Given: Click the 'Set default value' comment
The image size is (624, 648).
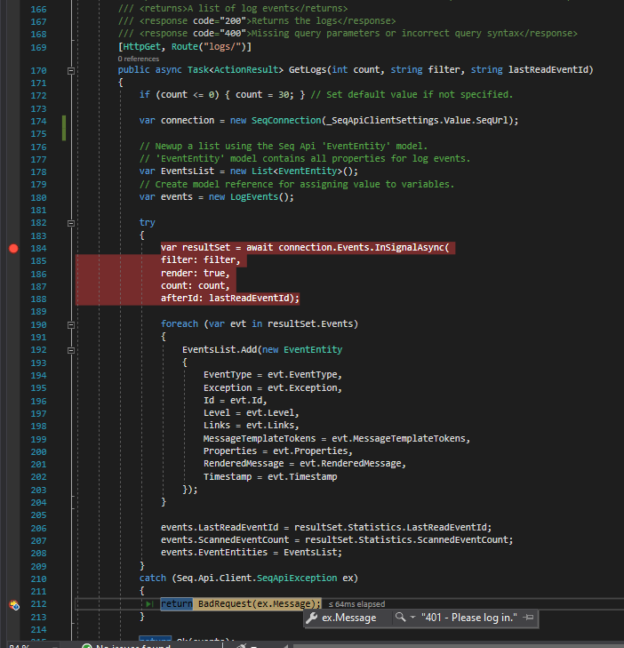Looking at the screenshot, I should pos(412,95).
